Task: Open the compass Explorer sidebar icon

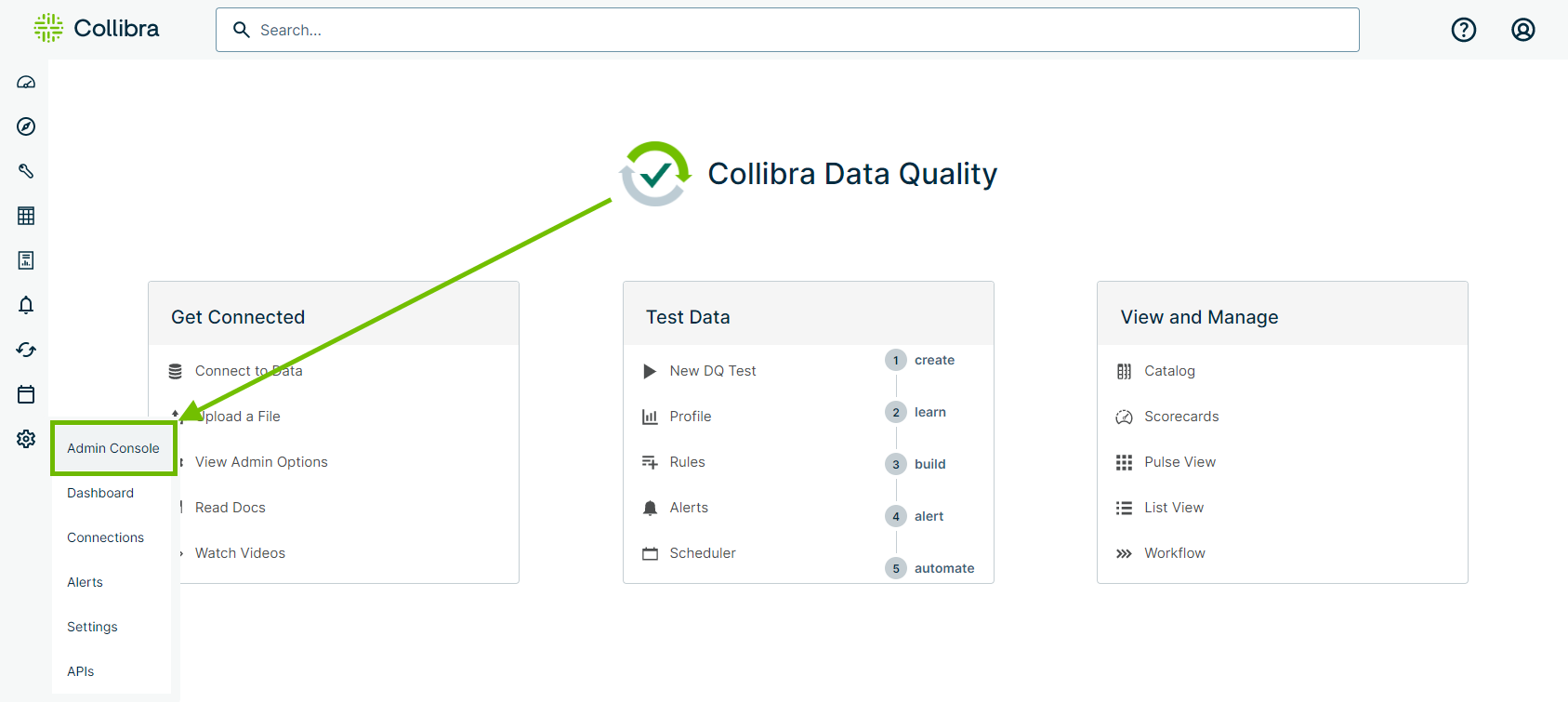Action: (26, 126)
